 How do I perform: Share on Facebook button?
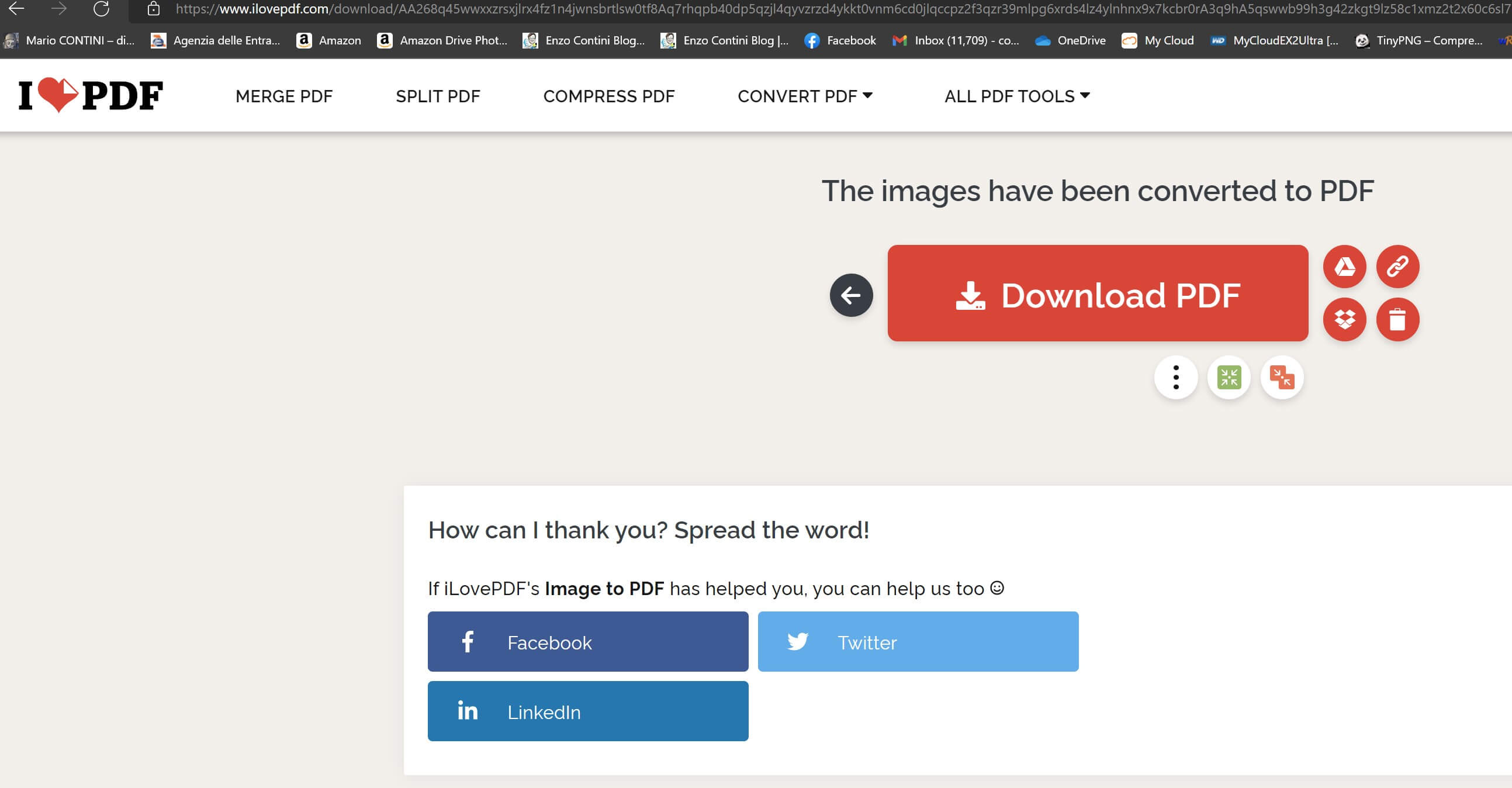[587, 642]
